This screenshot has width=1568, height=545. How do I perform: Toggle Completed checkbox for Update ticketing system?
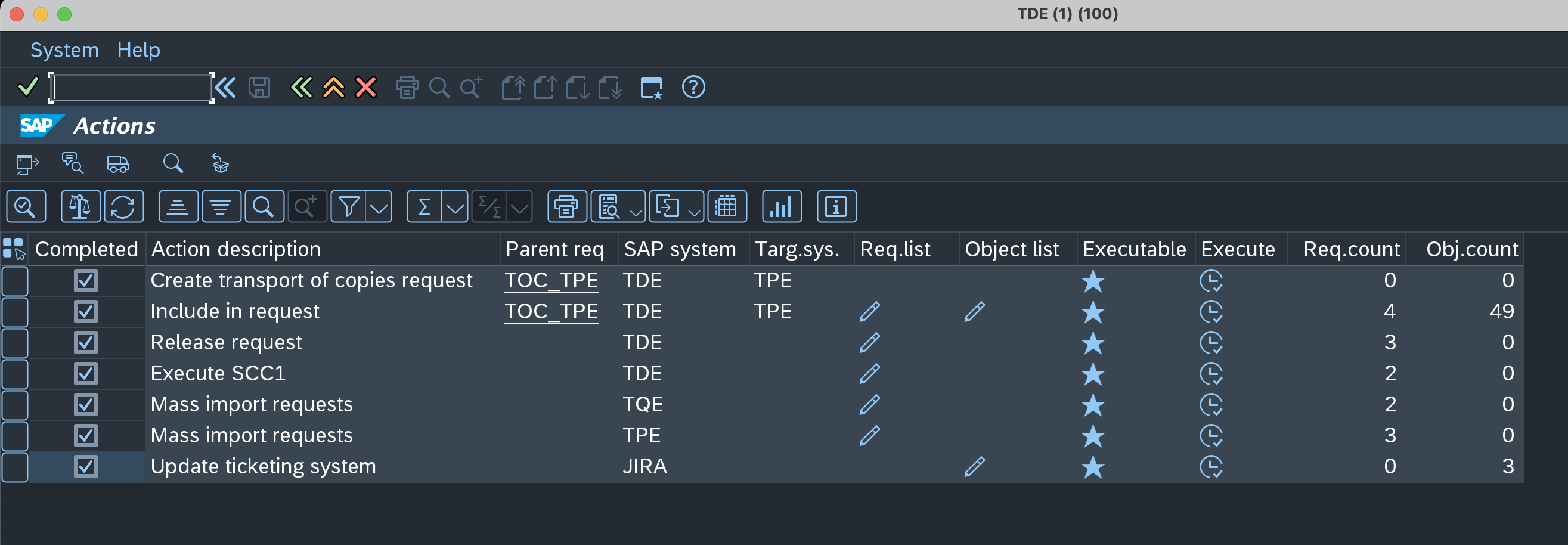[x=86, y=466]
